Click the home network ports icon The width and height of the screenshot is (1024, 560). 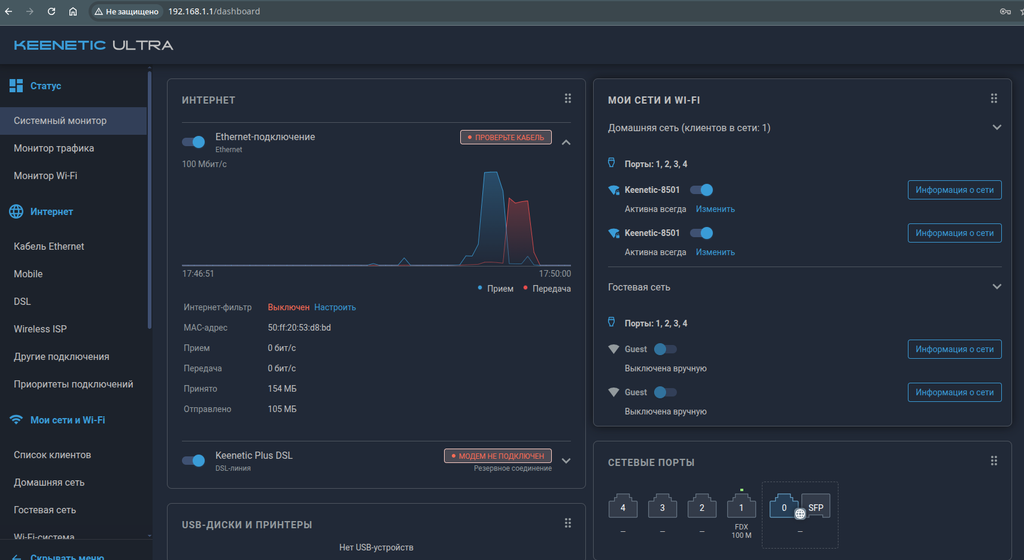click(611, 163)
